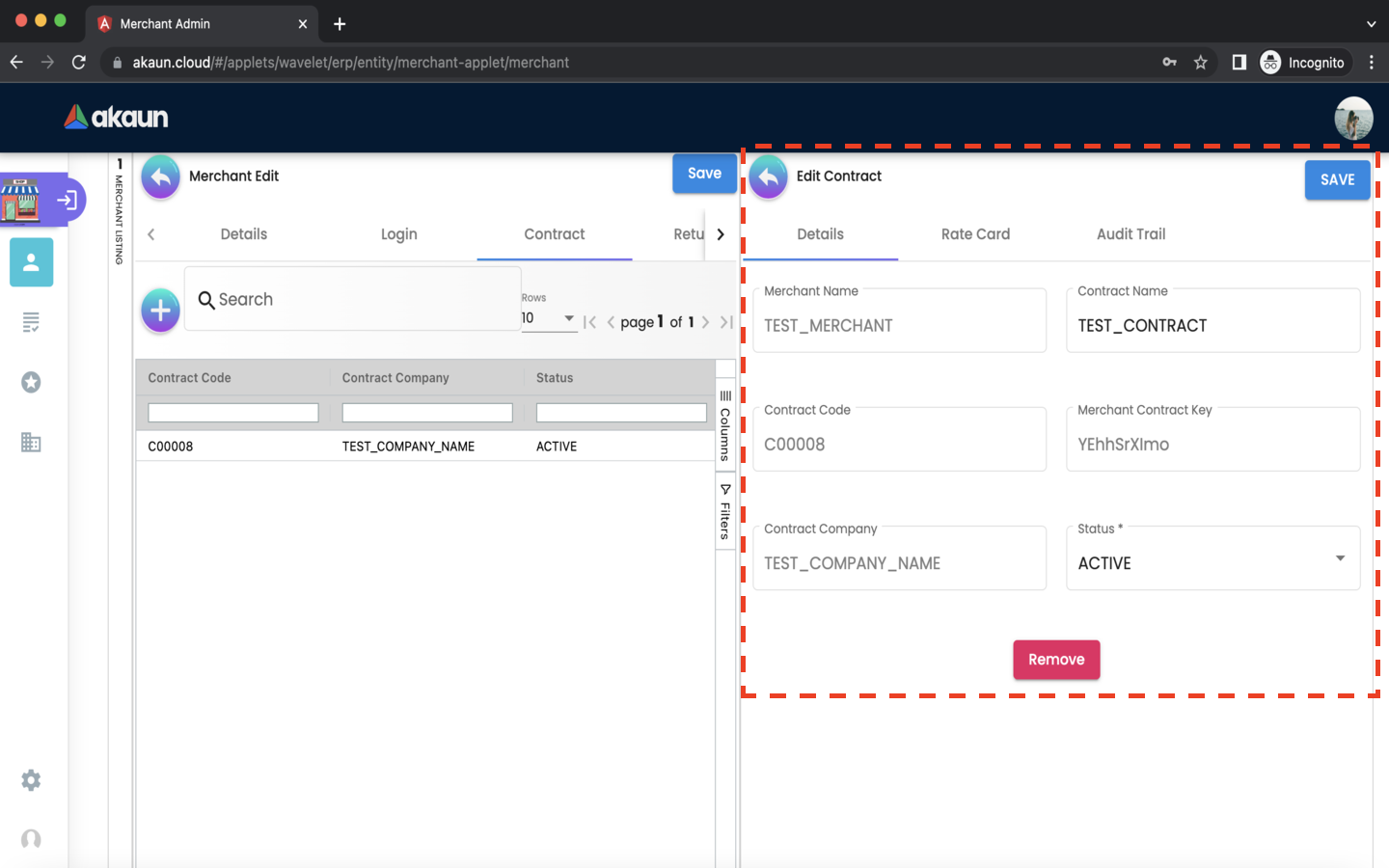Open the Rows per page dropdown
Screen dimensions: 1389x868
coord(548,318)
